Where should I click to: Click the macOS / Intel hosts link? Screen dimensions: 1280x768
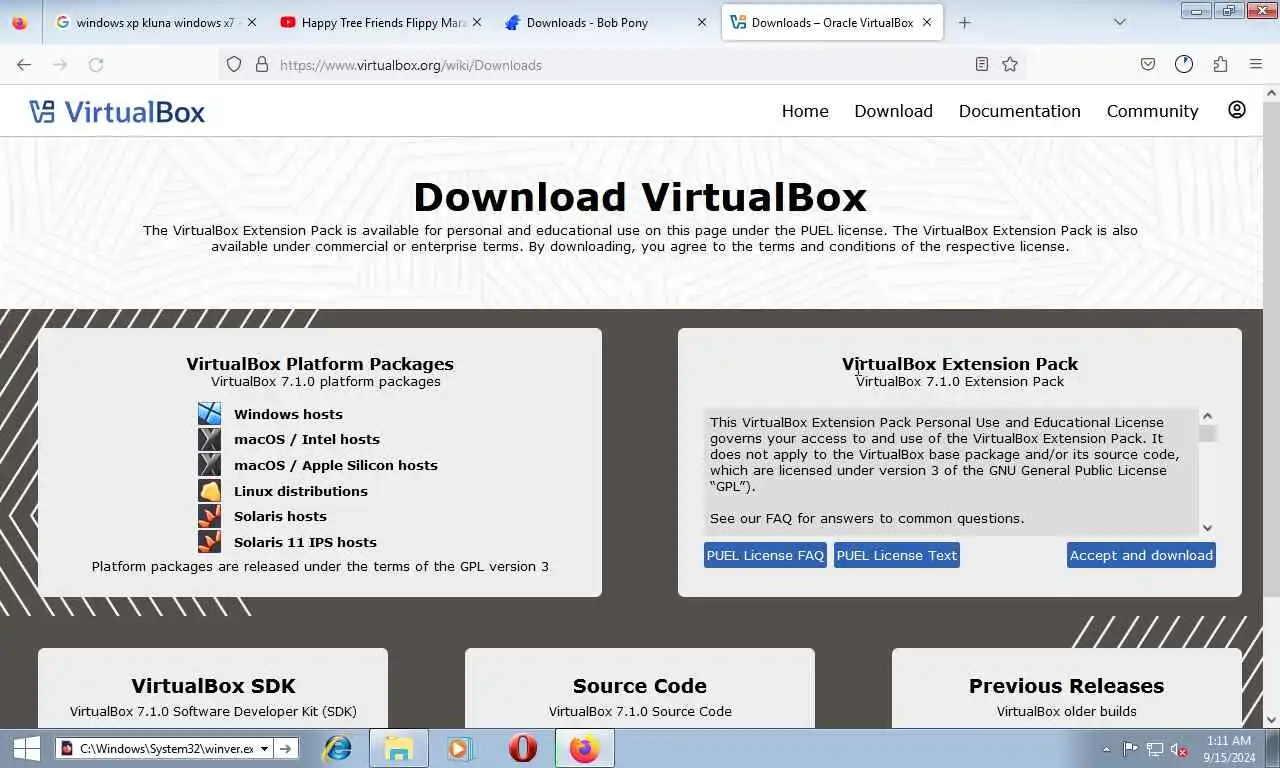click(307, 439)
